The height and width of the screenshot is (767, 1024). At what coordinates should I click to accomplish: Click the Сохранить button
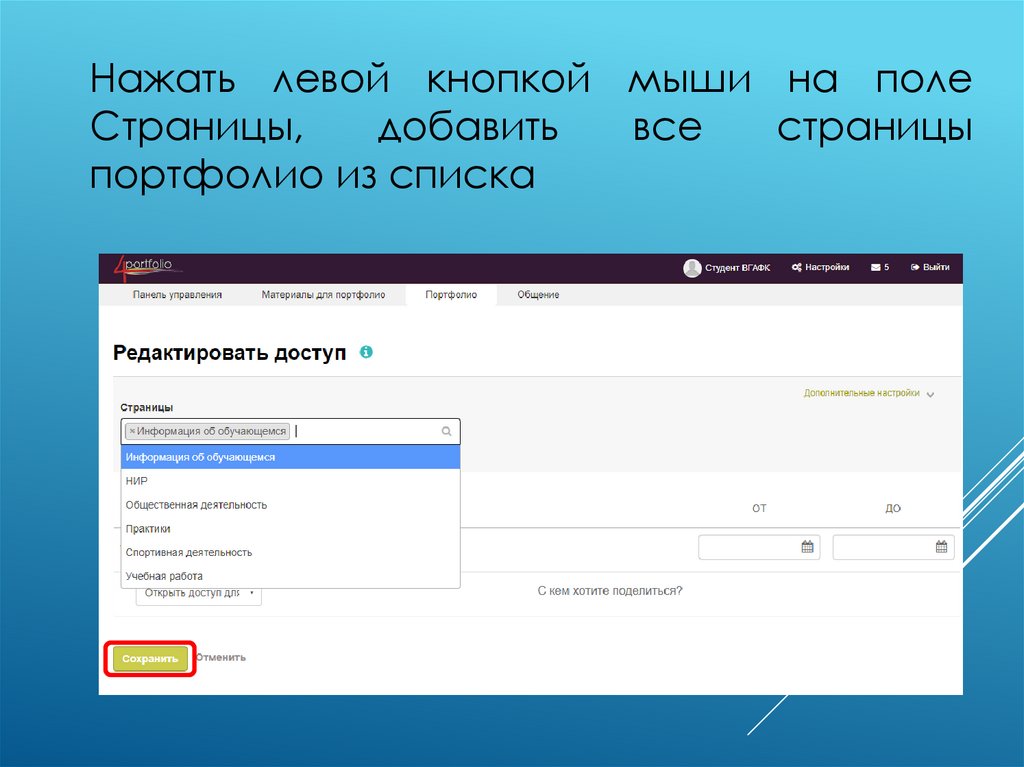(x=150, y=659)
